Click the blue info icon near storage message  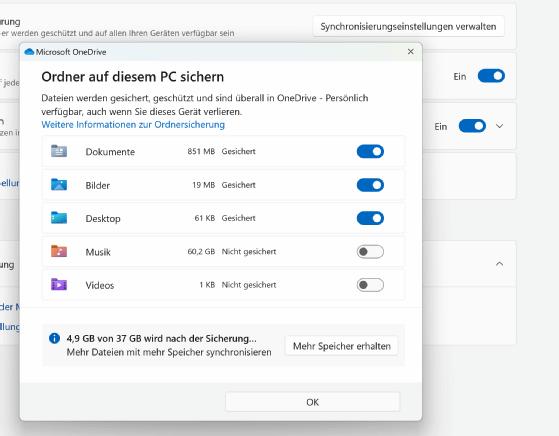pyautogui.click(x=55, y=338)
